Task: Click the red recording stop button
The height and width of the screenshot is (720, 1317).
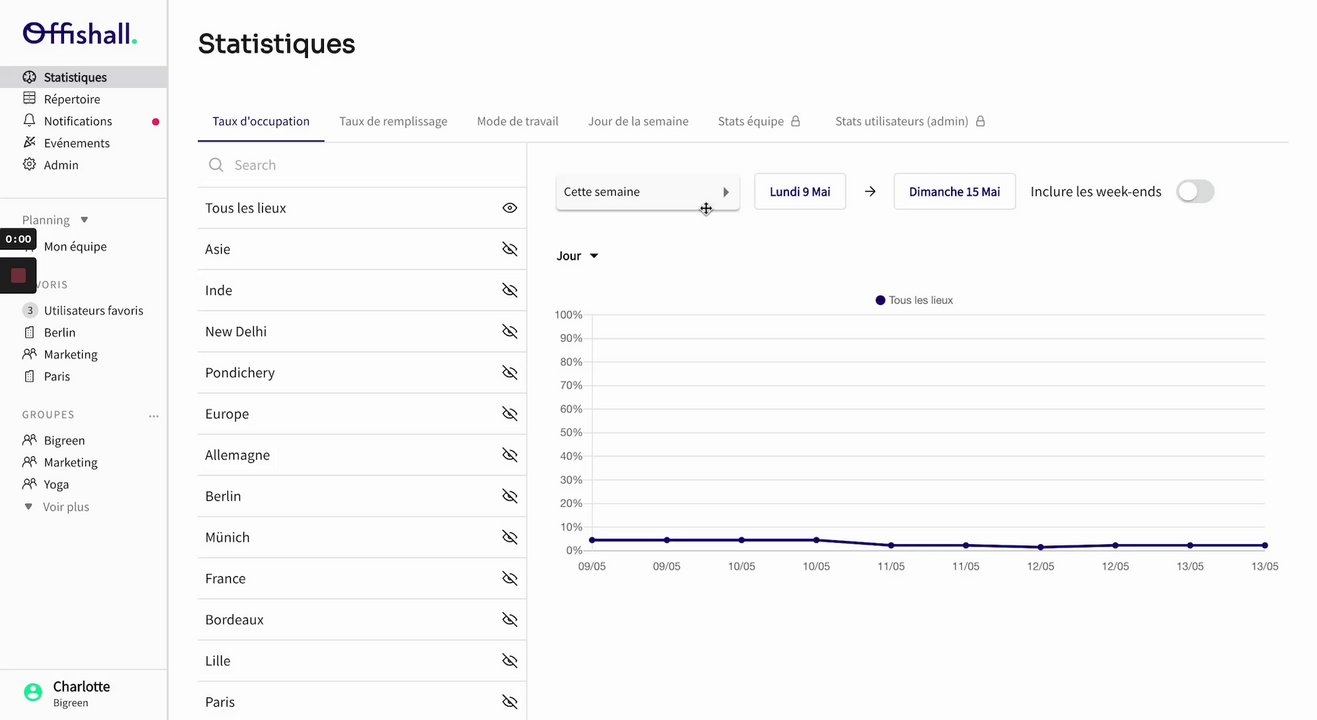Action: tap(18, 275)
